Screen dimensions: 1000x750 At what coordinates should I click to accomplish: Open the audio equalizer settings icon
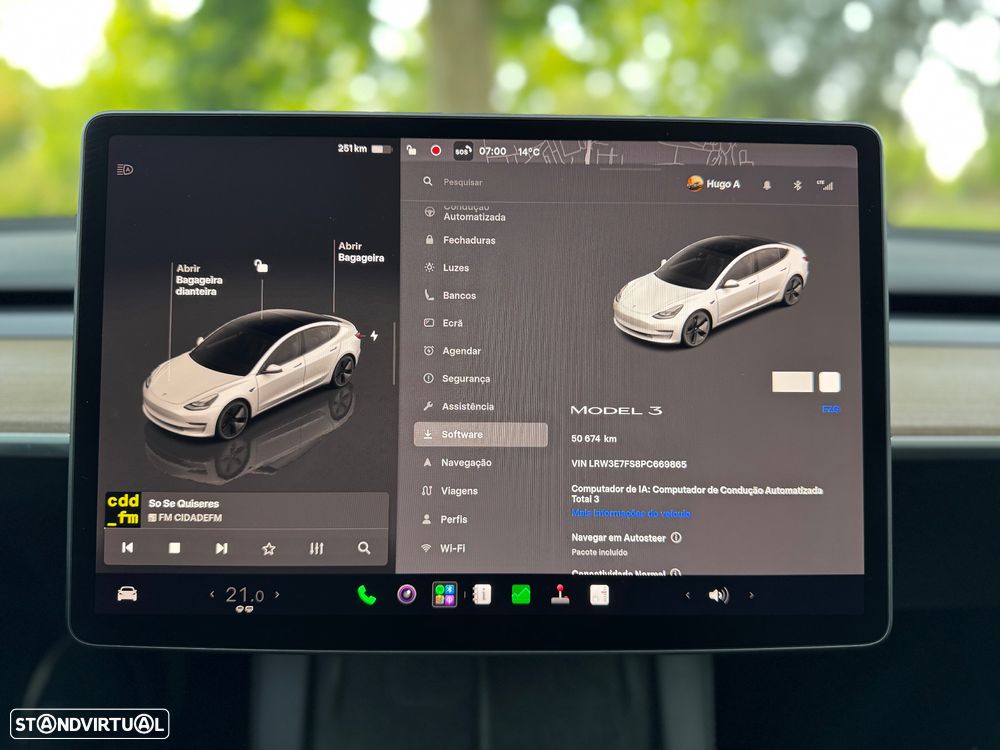click(316, 548)
